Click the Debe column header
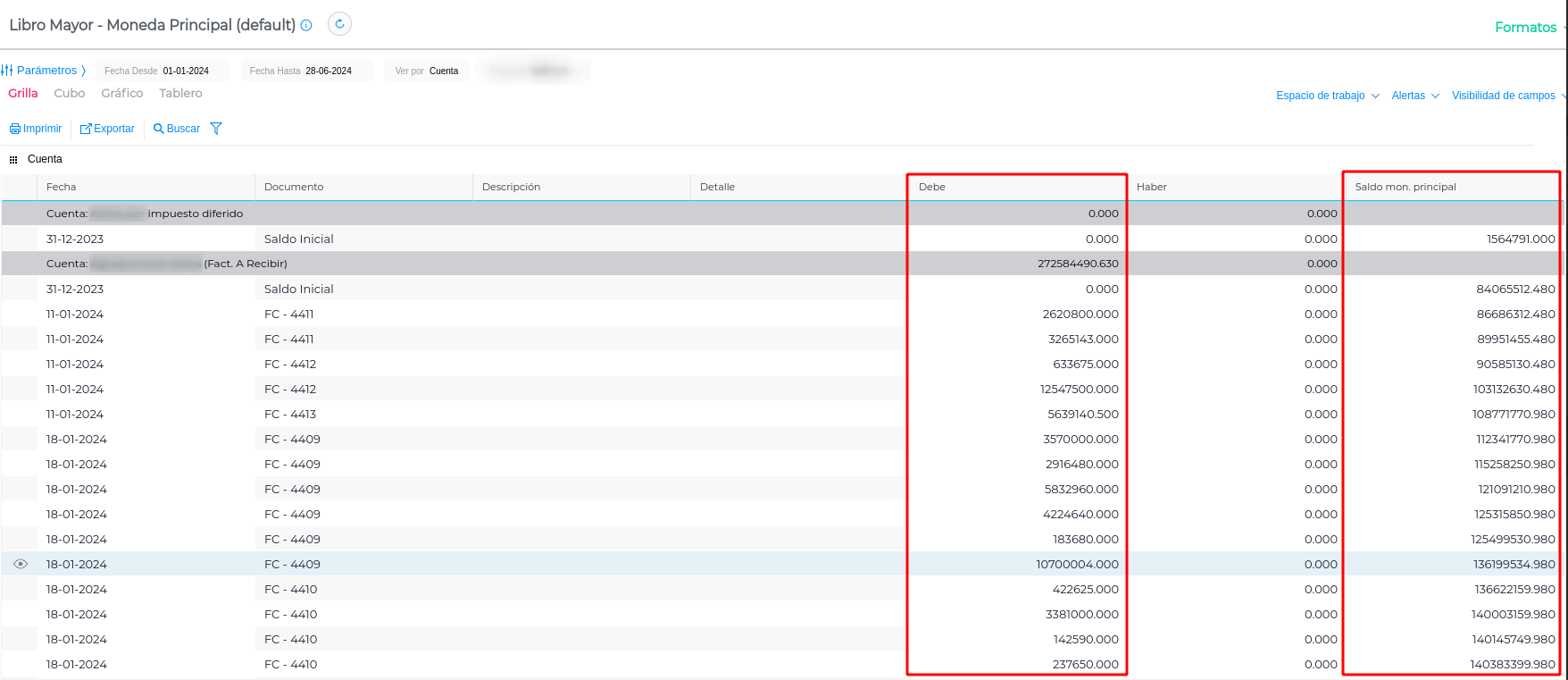Screen dimensions: 1568x680 tap(1016, 187)
